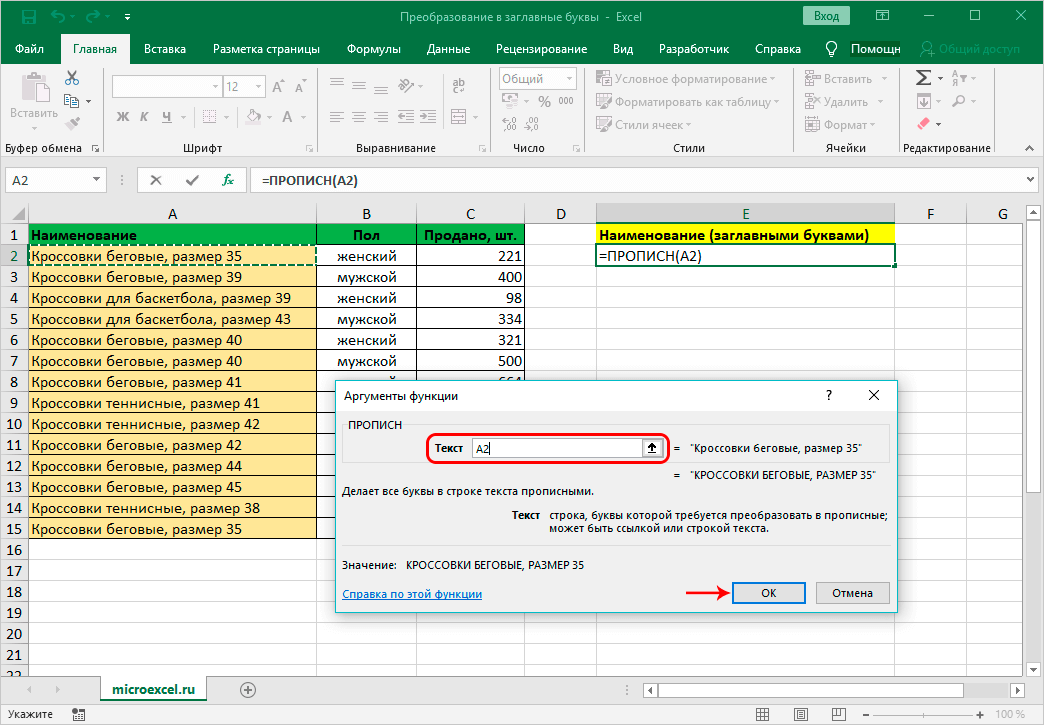
Task: Open Стили ячеек menu
Action: pyautogui.click(x=644, y=124)
